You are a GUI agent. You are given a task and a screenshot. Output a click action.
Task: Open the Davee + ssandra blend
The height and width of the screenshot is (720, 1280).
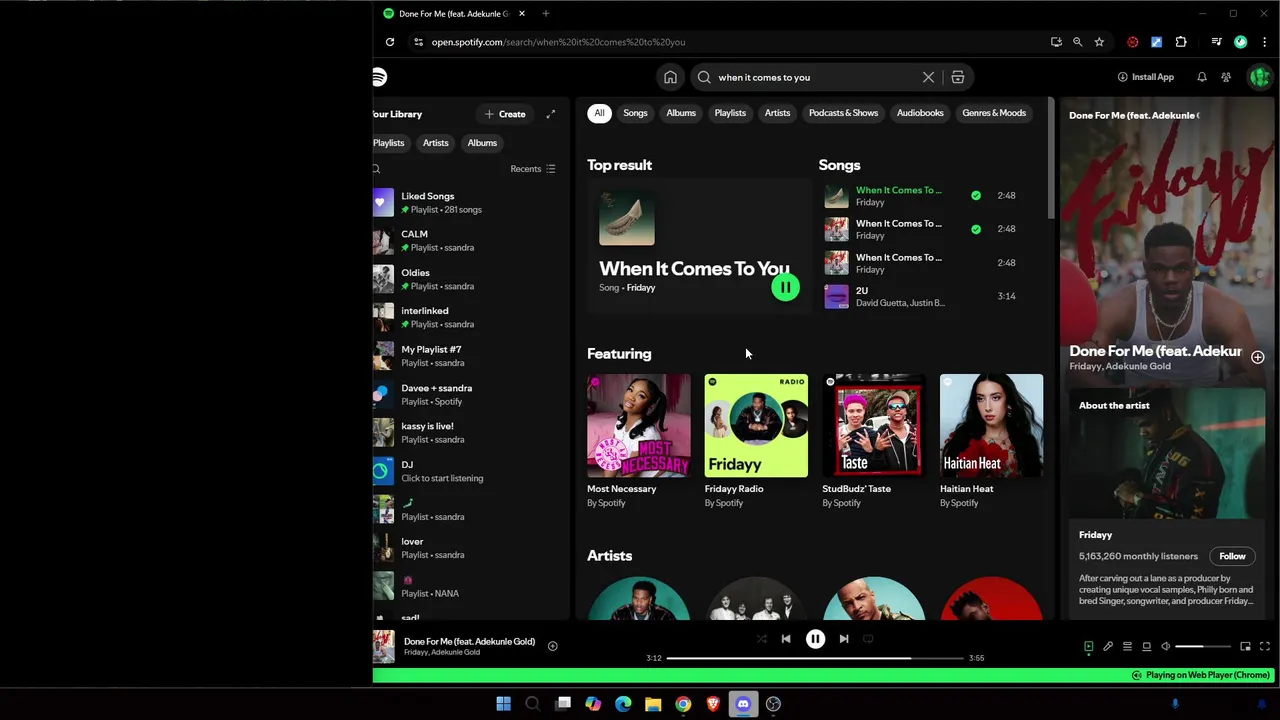point(468,395)
